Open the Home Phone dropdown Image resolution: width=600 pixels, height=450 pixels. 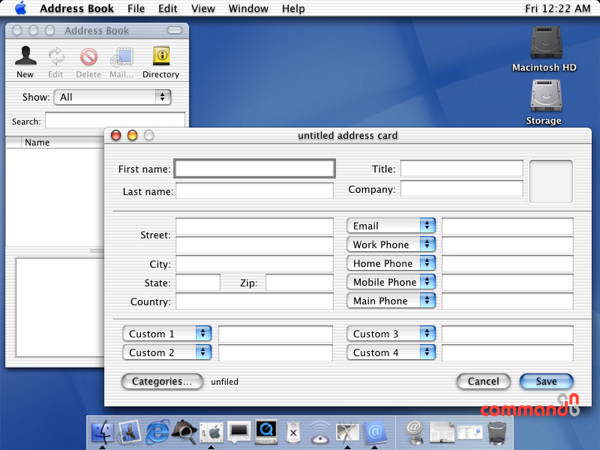(391, 263)
